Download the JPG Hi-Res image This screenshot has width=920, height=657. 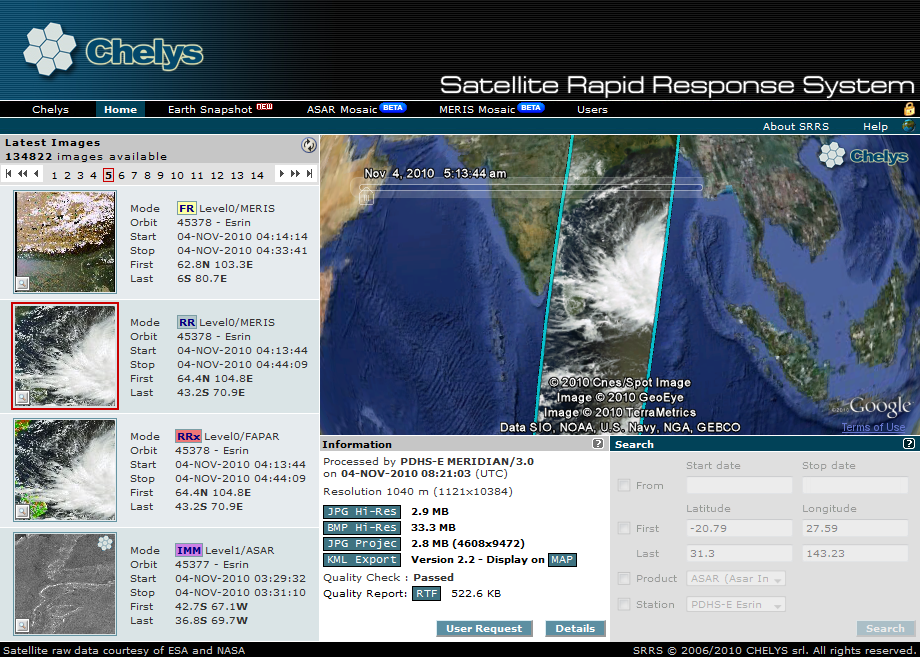[361, 511]
